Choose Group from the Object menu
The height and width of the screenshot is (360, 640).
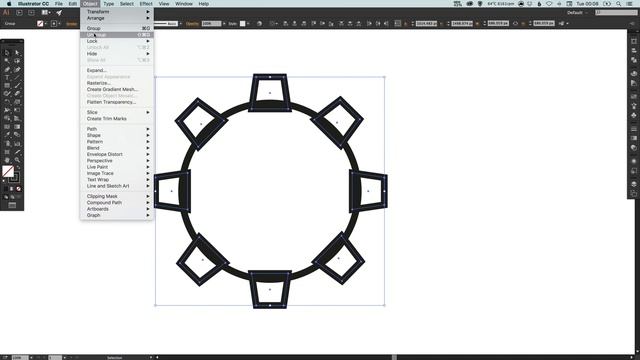[117, 29]
